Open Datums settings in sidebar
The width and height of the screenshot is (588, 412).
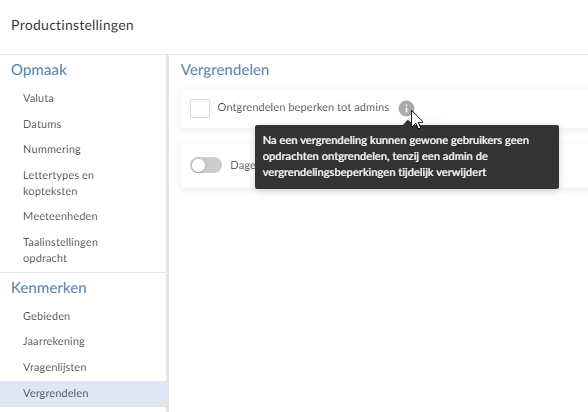pos(42,124)
